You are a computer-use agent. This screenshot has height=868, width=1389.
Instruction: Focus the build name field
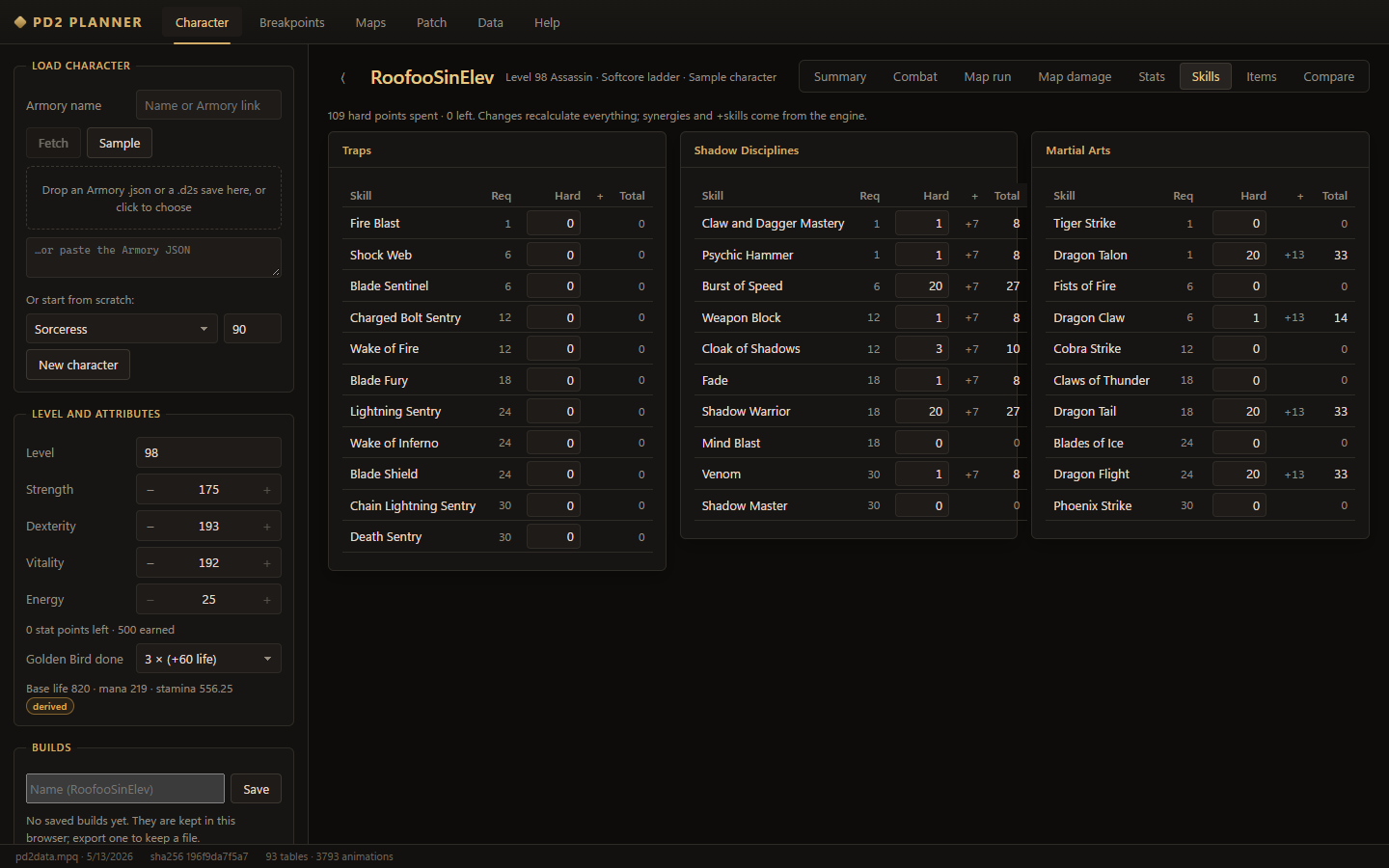(x=125, y=789)
